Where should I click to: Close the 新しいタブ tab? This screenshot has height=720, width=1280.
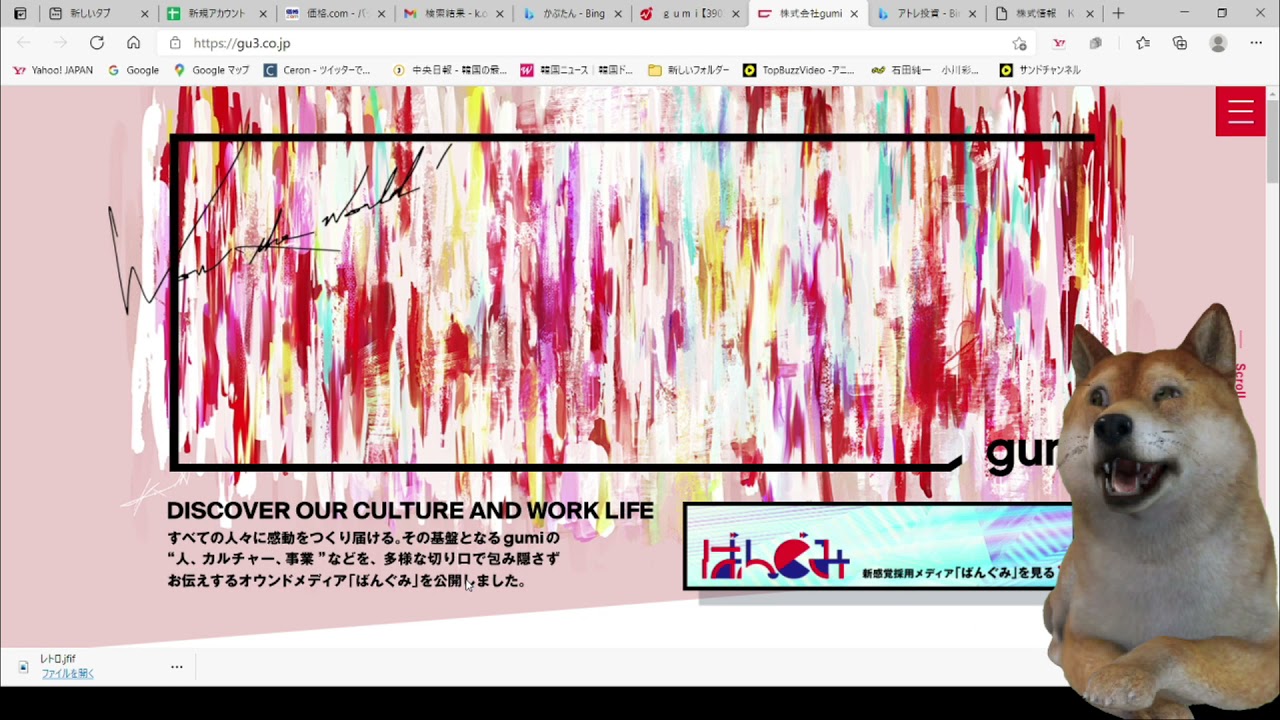pyautogui.click(x=145, y=14)
